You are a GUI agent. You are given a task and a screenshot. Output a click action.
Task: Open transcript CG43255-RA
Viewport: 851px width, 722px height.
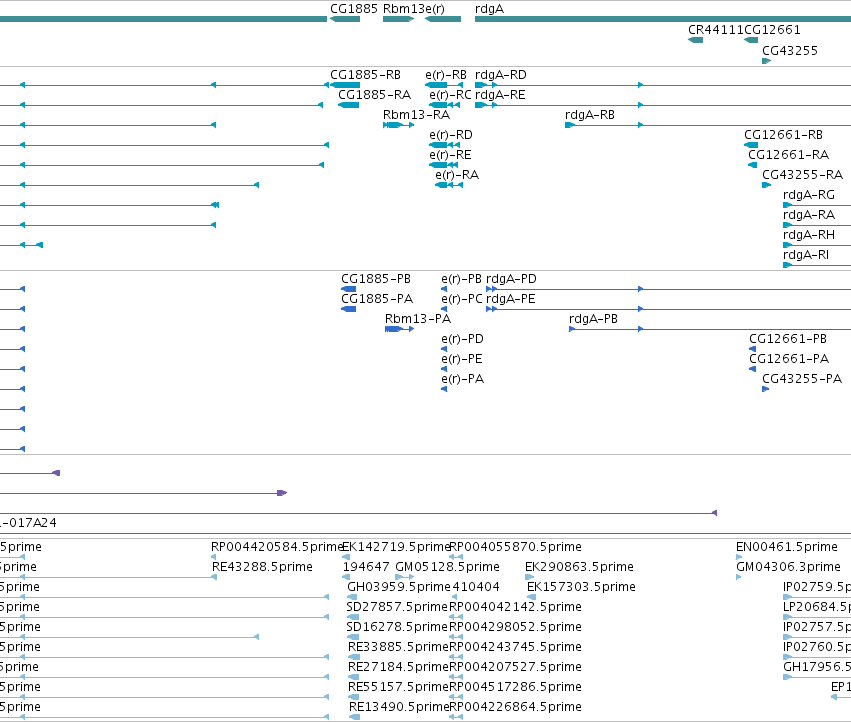coord(802,175)
